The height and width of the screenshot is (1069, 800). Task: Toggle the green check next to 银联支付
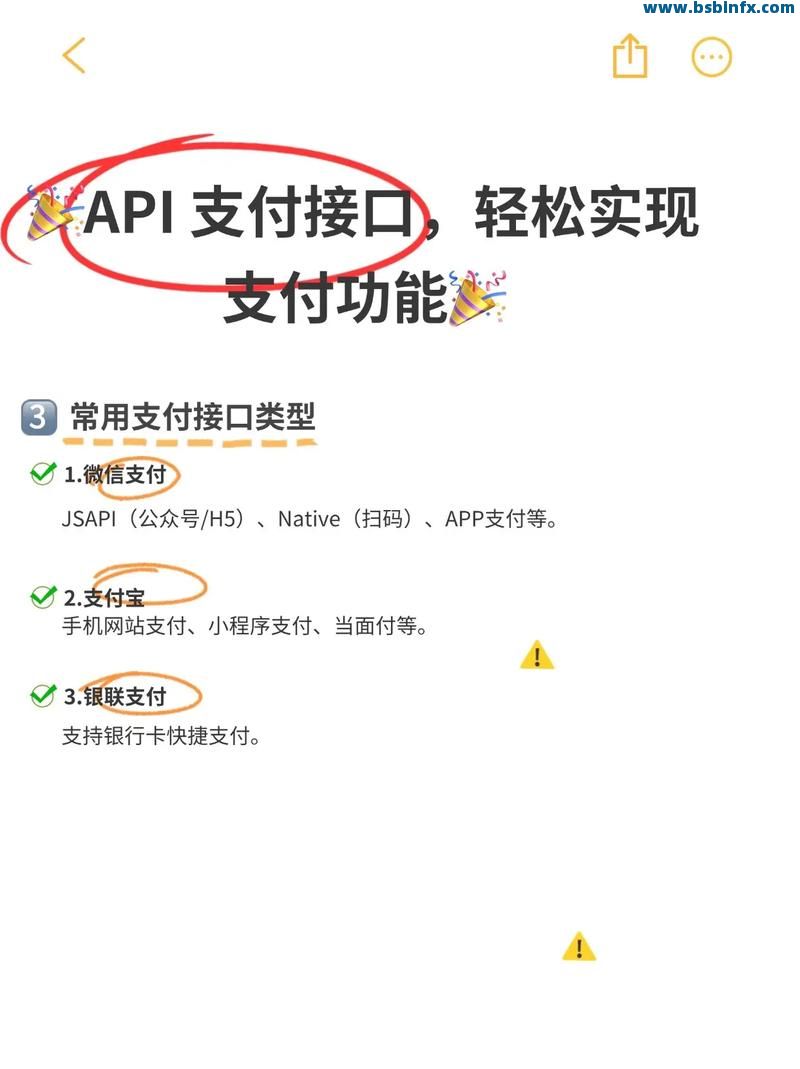(43, 695)
